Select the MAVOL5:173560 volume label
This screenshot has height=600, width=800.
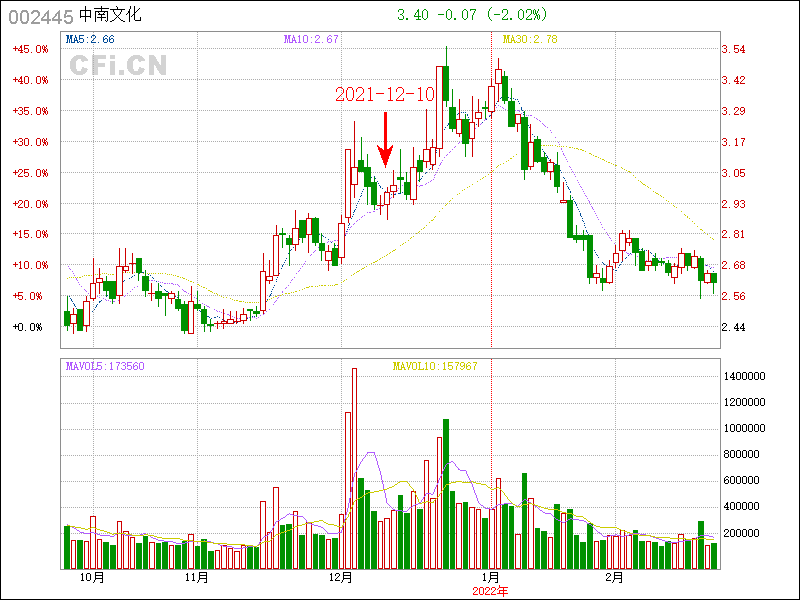105,366
